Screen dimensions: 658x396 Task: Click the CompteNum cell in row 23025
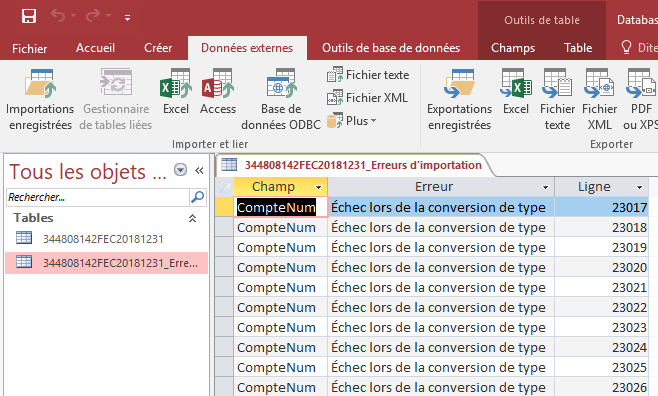tap(280, 367)
